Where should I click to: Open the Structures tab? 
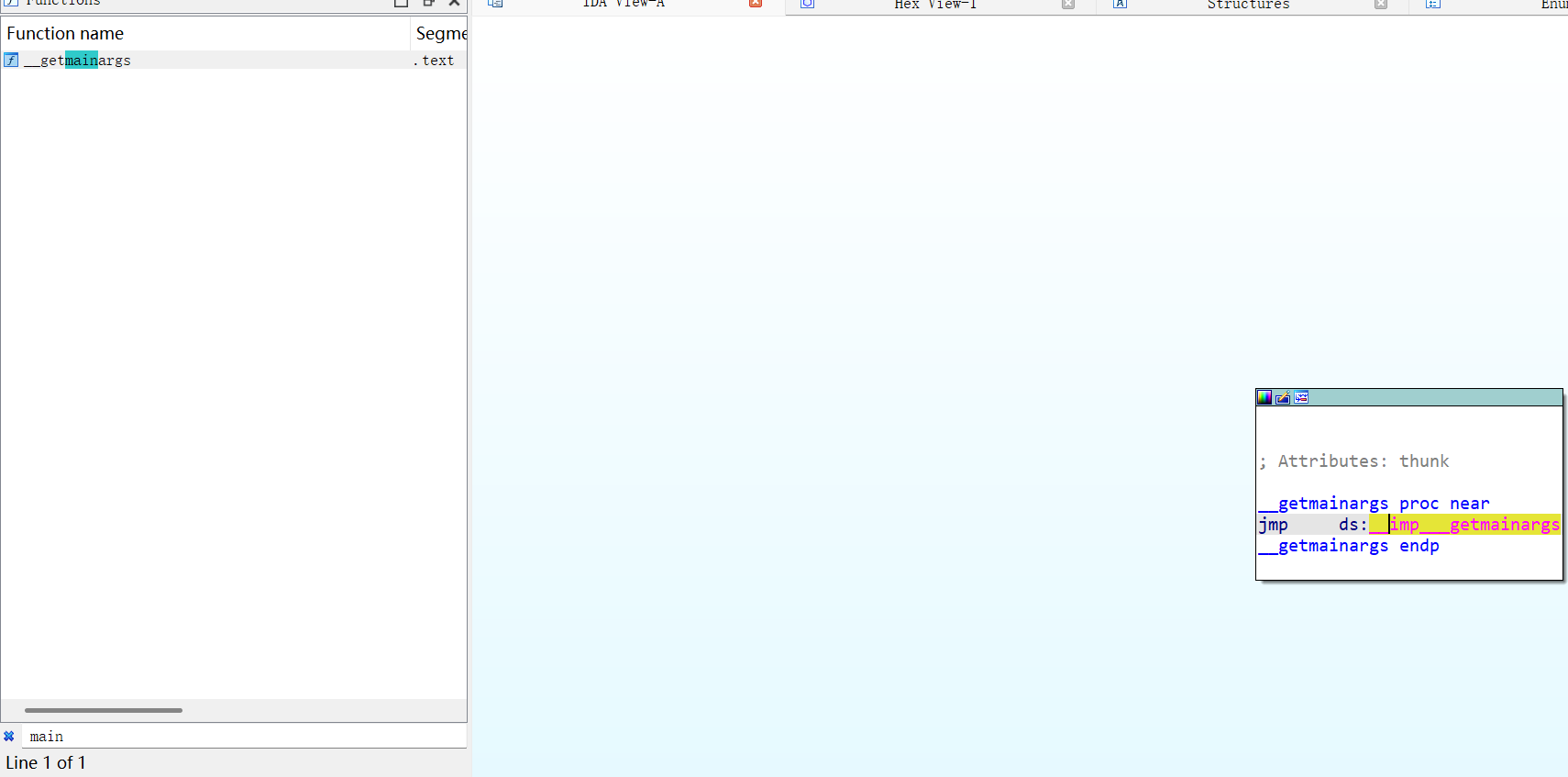pos(1248,5)
